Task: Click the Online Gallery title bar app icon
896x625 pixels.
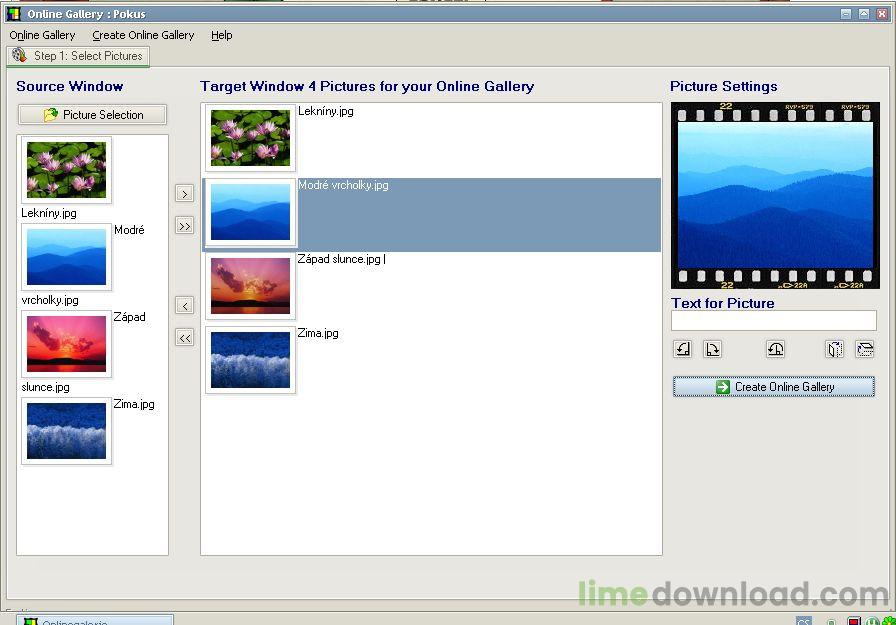Action: pos(13,13)
